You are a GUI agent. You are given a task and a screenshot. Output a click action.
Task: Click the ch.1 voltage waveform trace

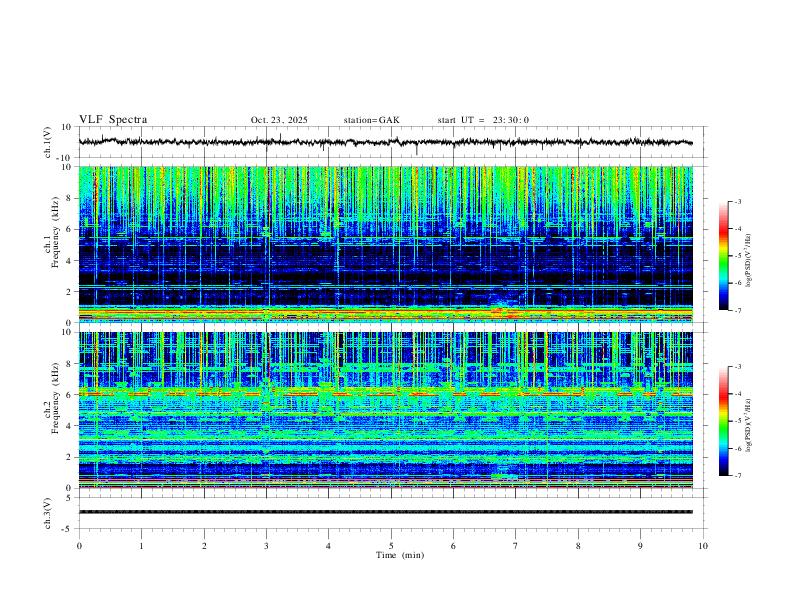385,142
